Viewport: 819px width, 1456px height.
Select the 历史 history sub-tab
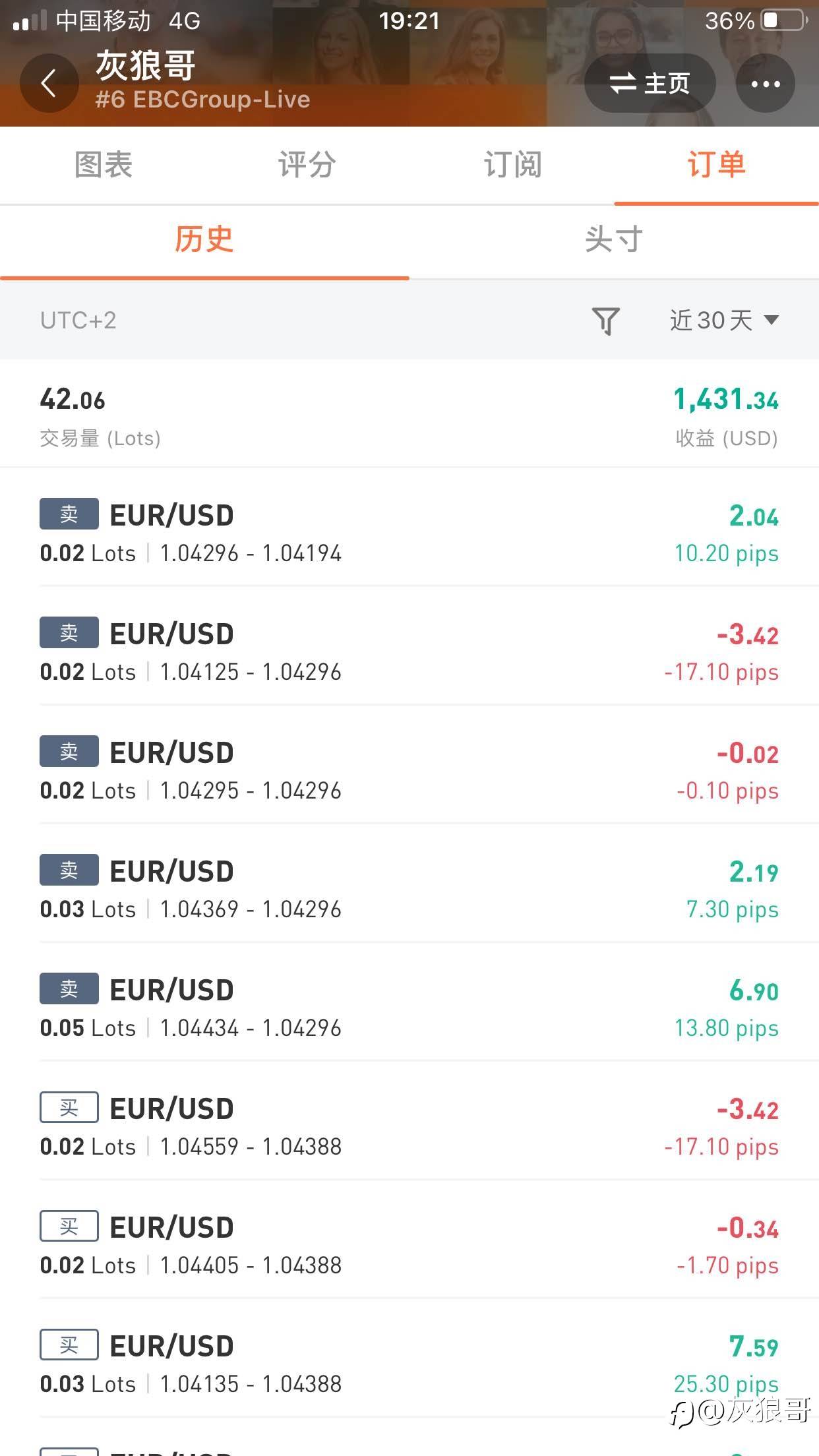(204, 239)
